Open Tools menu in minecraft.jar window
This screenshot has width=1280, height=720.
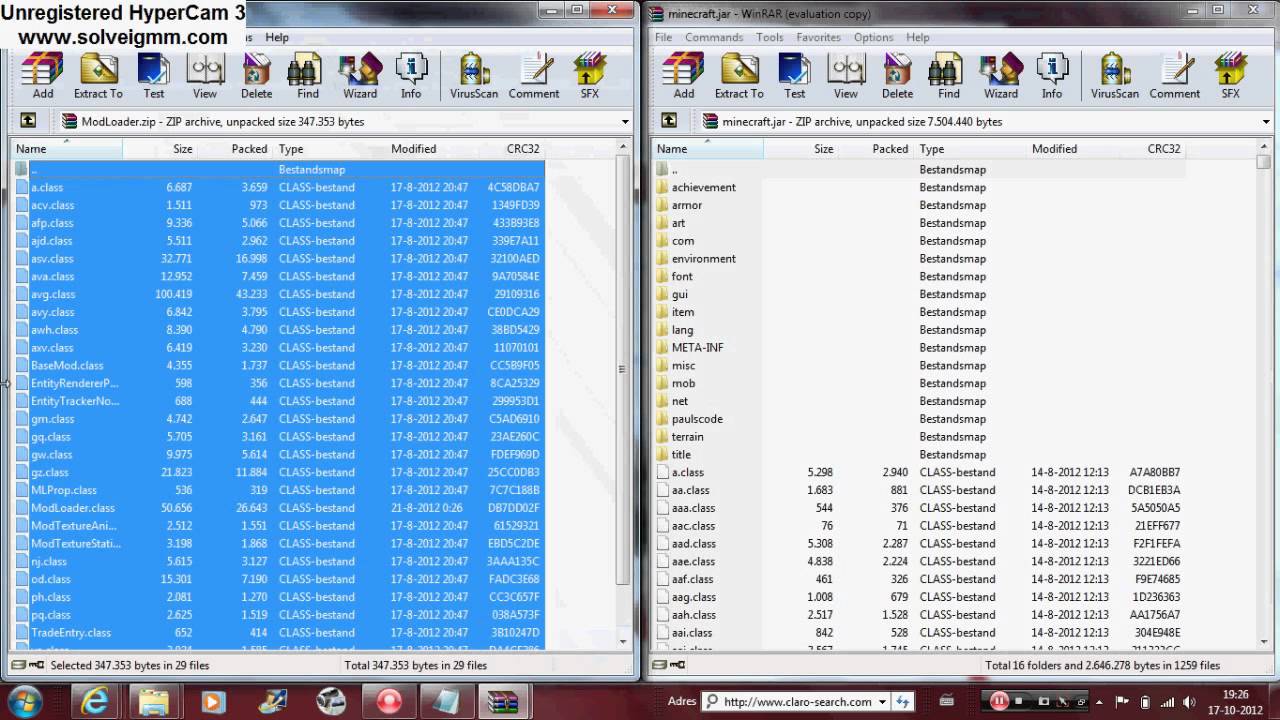click(x=770, y=37)
